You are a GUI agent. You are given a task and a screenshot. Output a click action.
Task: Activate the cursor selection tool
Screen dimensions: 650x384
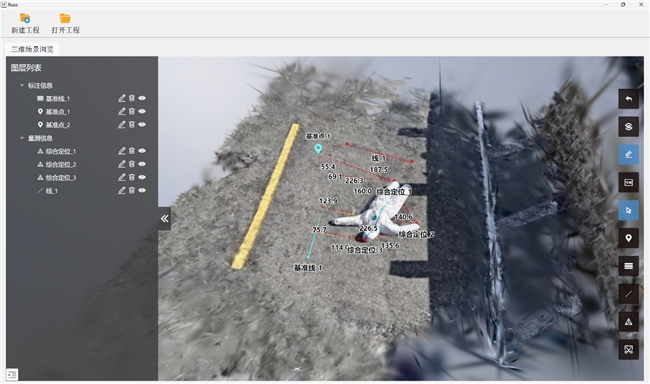(628, 210)
